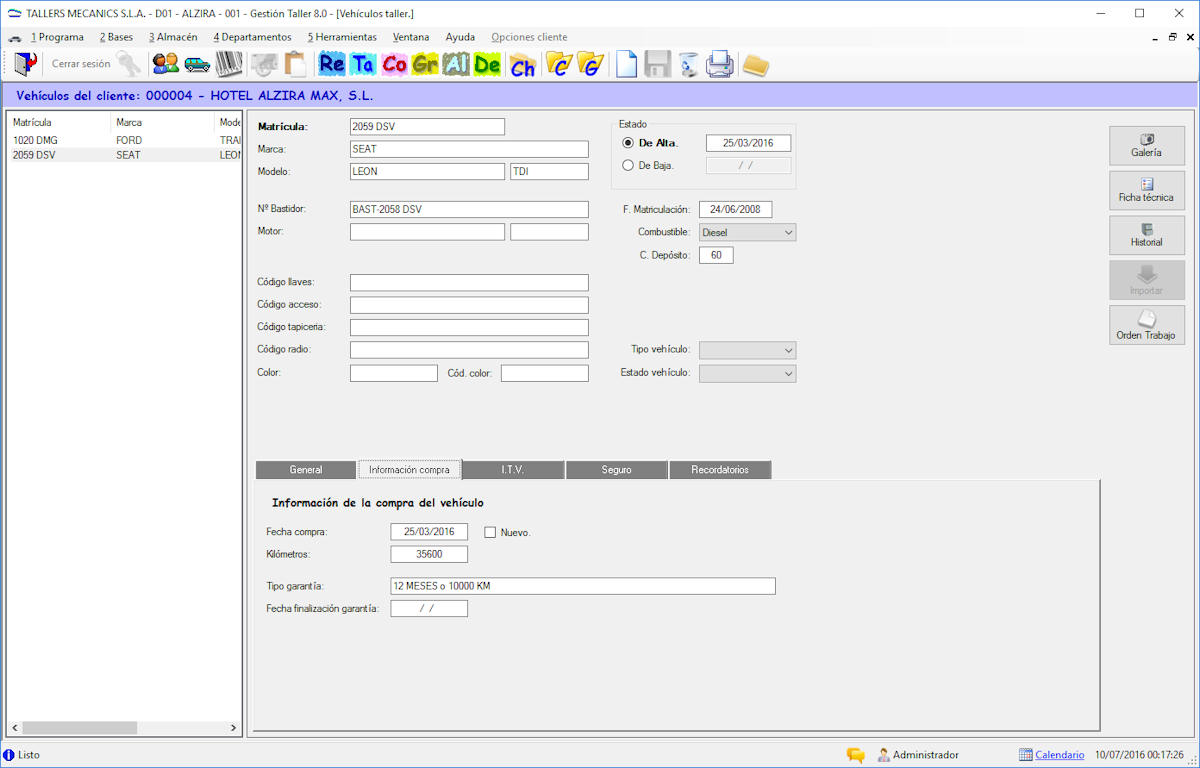Click the Tipo garantía input field
Screen dimensions: 1200x768
(x=583, y=586)
